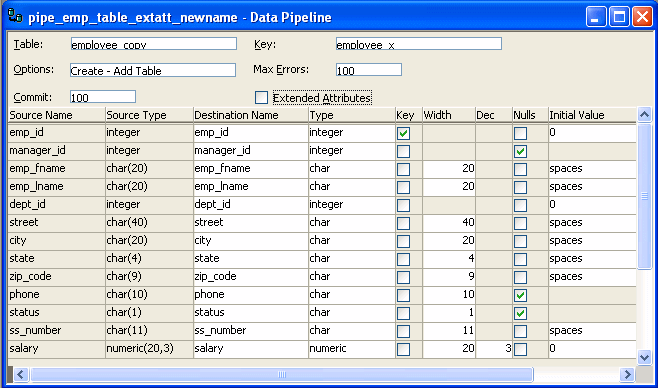Screen dimensions: 658x388
Task: Click source type cell char(9)
Action: [x=149, y=277]
